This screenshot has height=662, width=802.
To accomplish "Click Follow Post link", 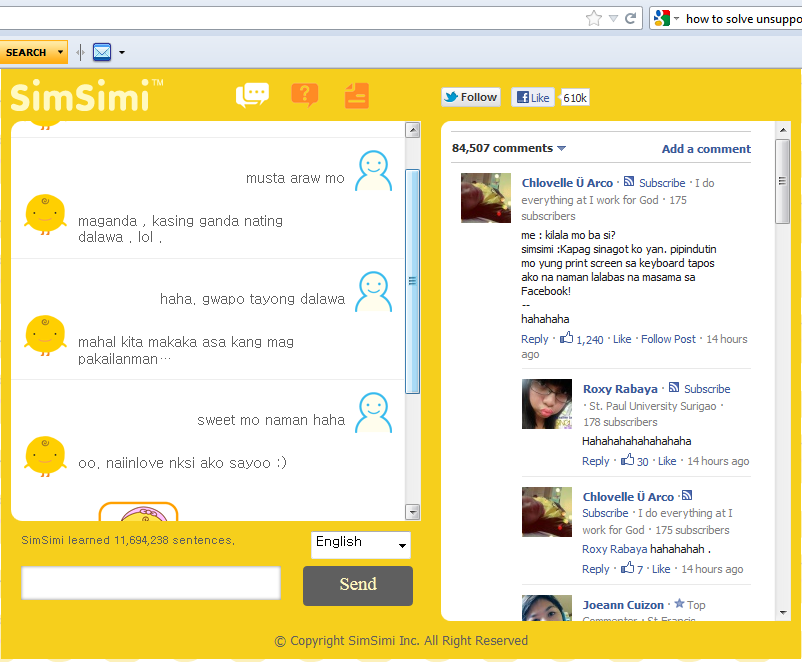I will pyautogui.click(x=669, y=339).
